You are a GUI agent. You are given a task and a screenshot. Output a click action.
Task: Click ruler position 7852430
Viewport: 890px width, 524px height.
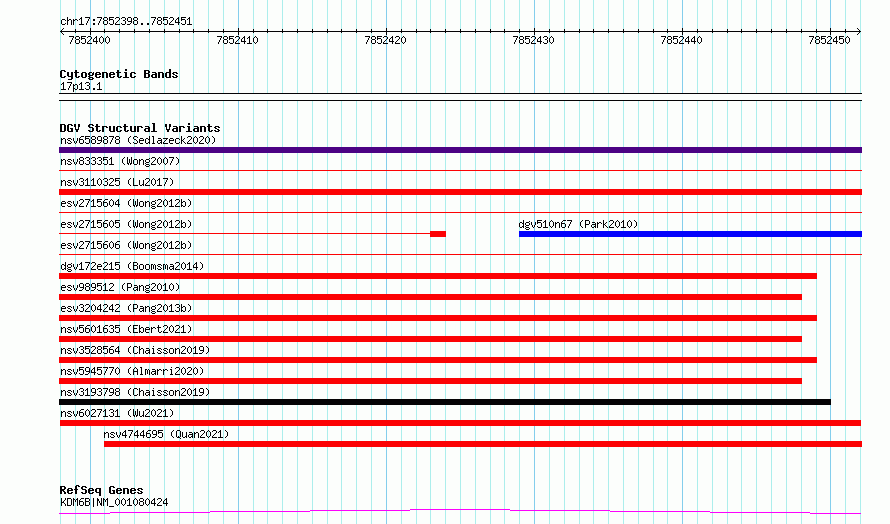534,40
